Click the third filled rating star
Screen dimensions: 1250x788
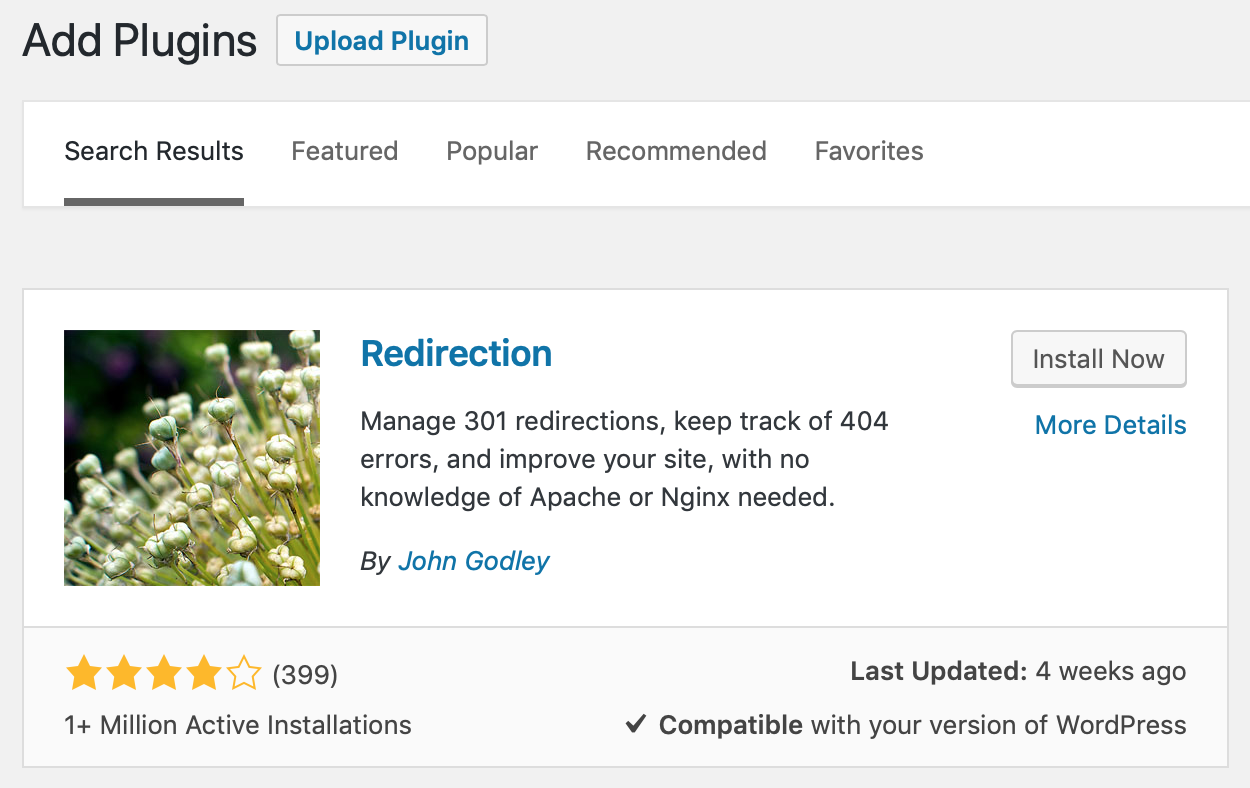click(163, 675)
